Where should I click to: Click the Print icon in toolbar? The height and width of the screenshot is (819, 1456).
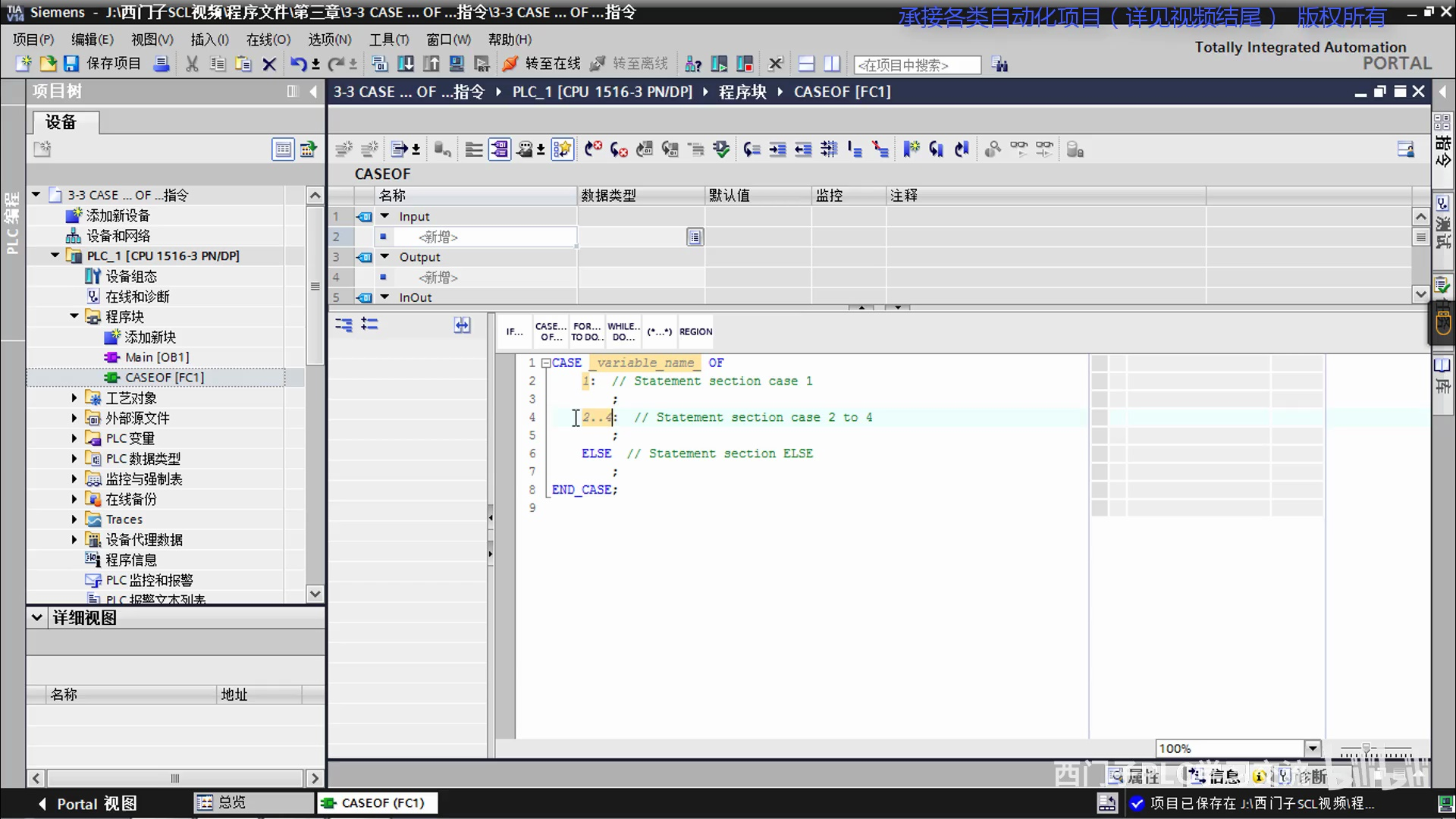coord(161,64)
